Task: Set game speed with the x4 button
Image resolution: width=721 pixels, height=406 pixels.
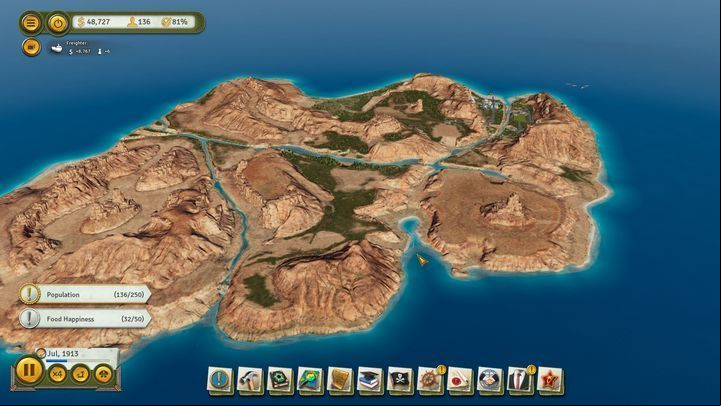Action: [x=57, y=374]
